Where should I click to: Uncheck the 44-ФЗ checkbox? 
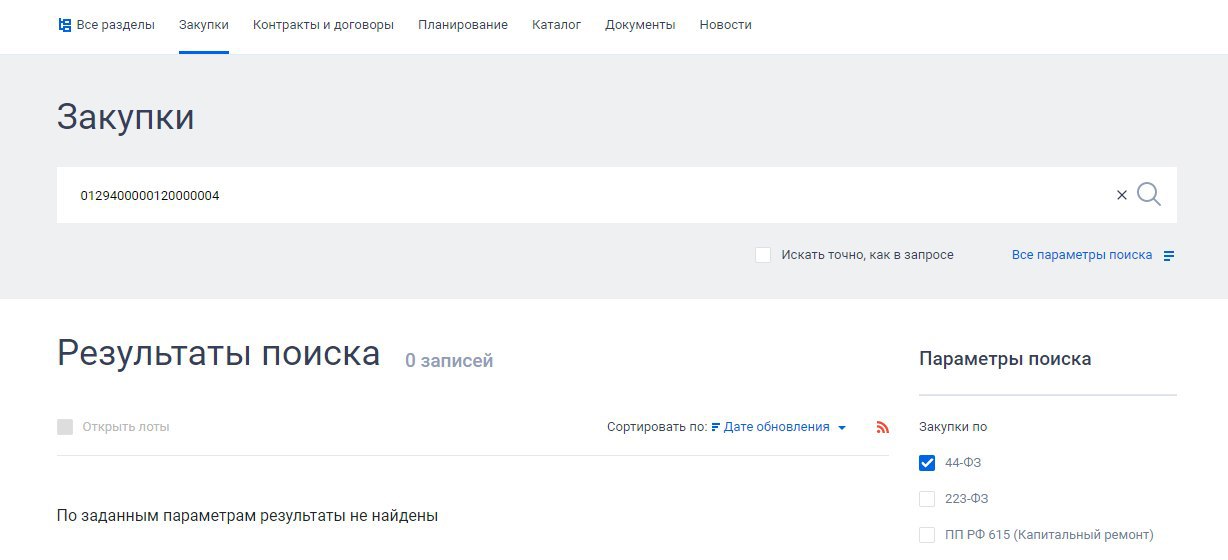pos(927,463)
